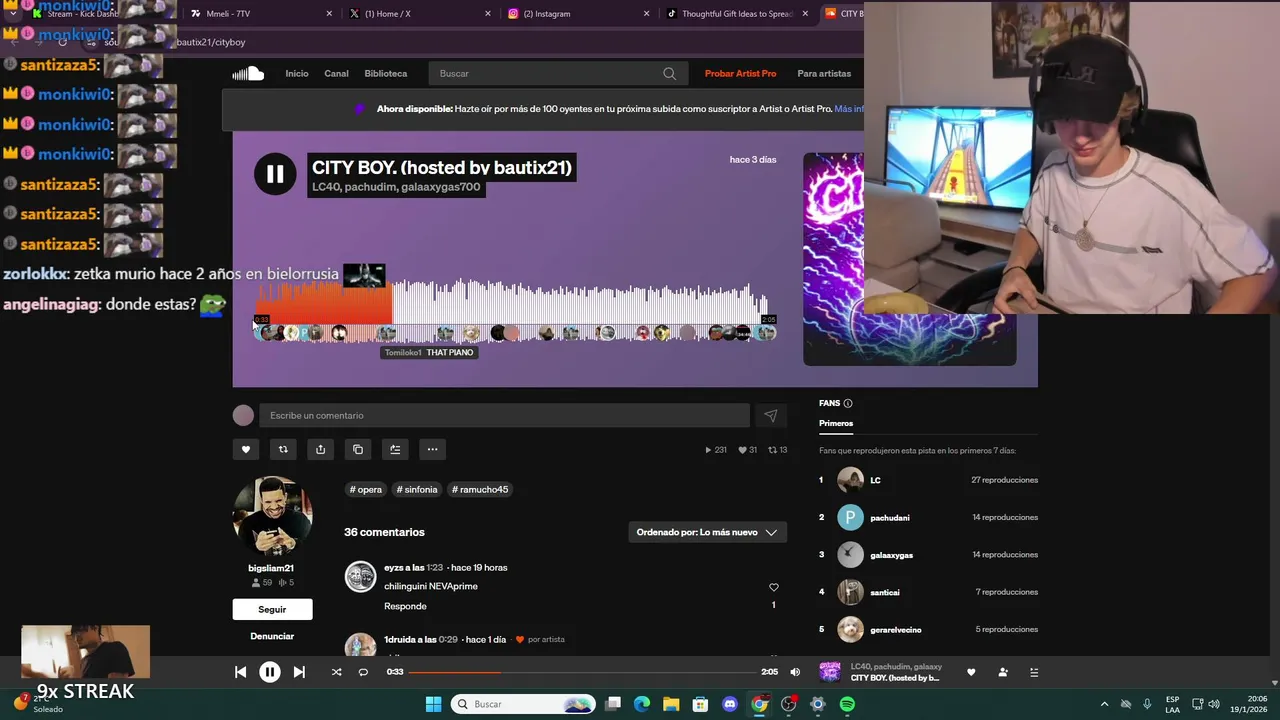Open File Explorer from the taskbar
Image resolution: width=1280 pixels, height=720 pixels.
coord(671,704)
